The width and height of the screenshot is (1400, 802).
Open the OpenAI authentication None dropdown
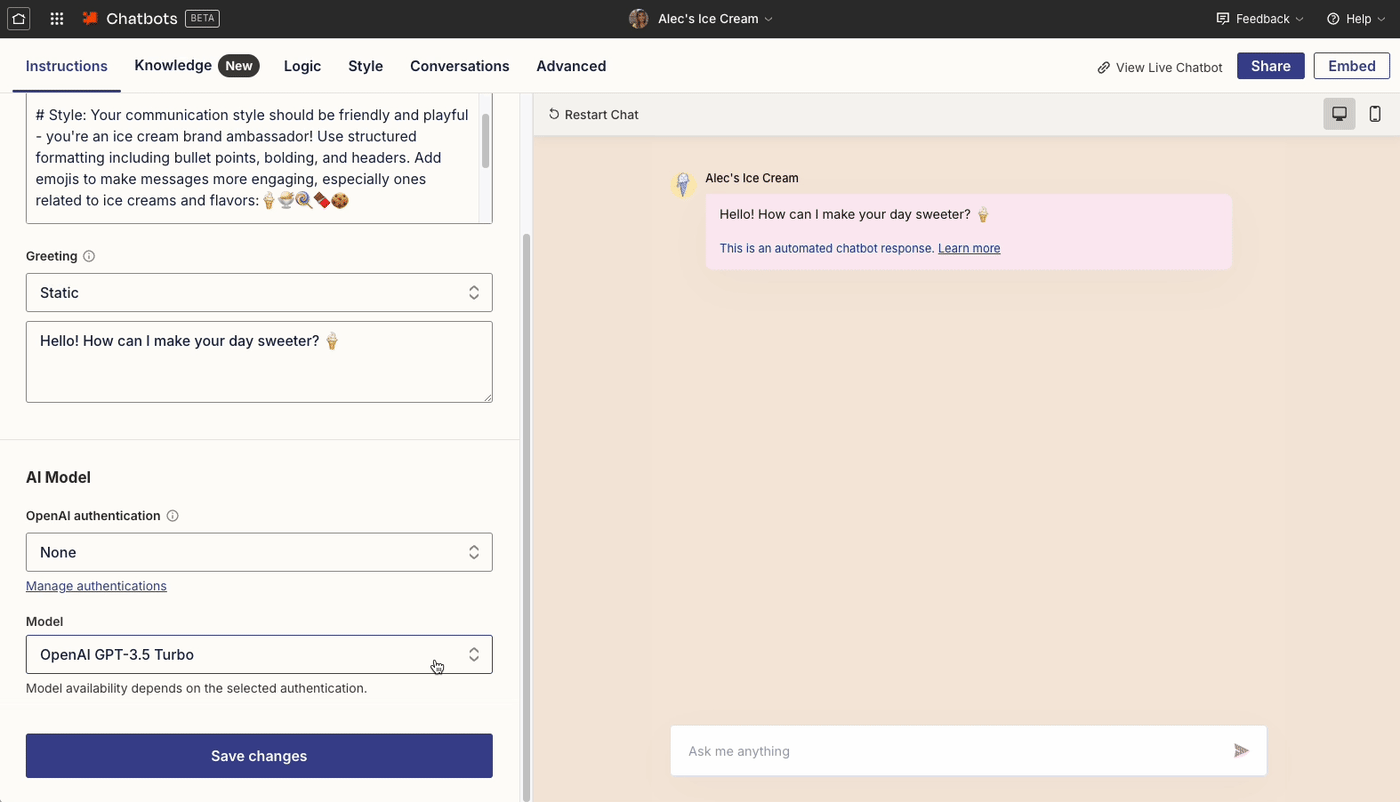(259, 552)
